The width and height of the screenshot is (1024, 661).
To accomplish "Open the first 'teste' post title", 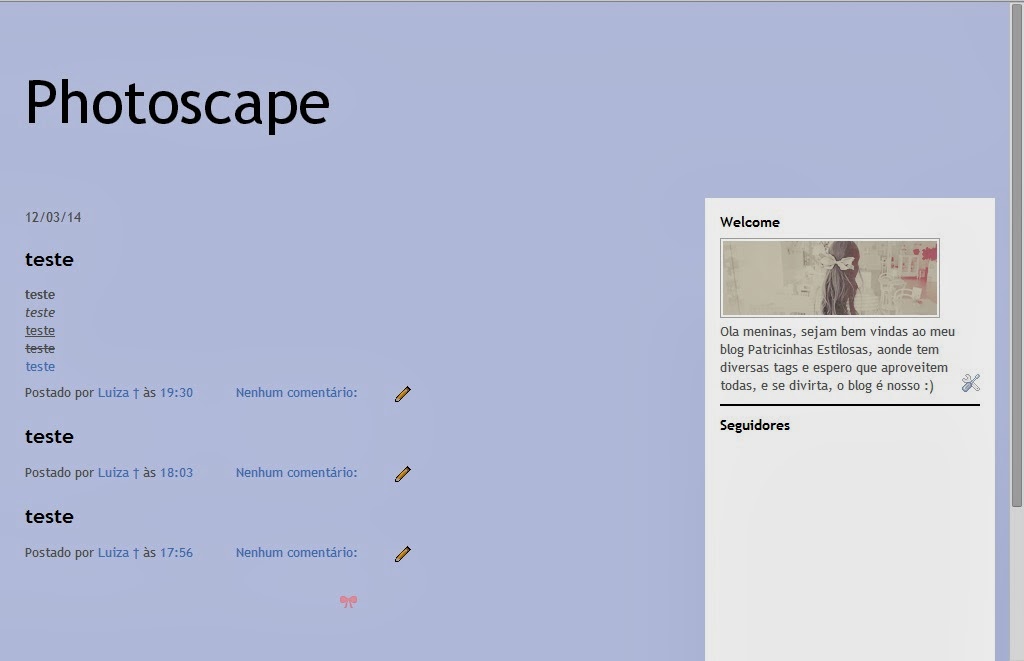I will coord(50,259).
